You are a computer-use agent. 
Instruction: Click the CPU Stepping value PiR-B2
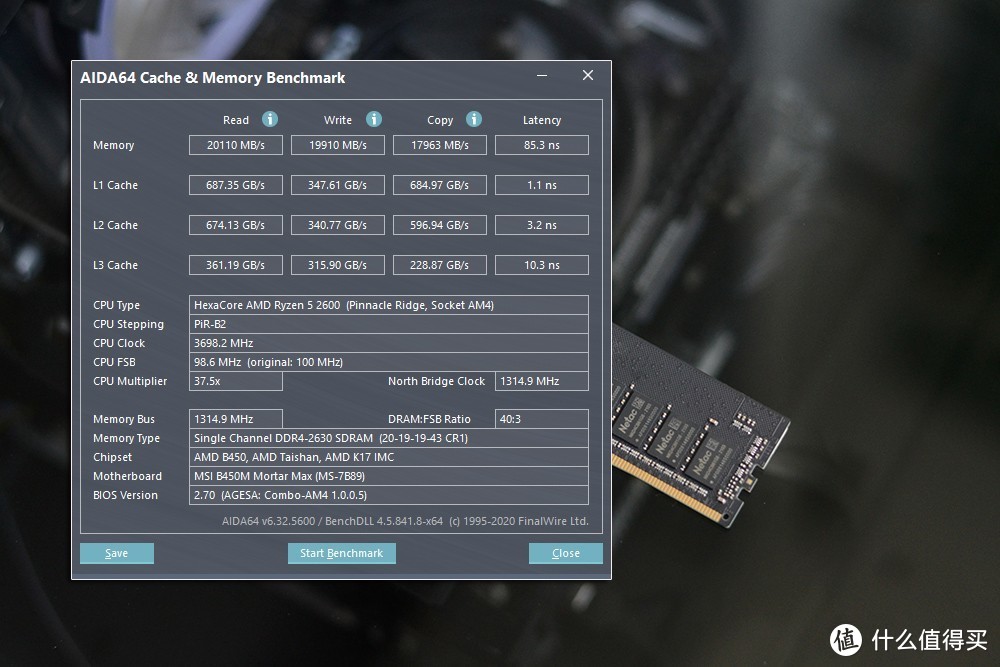click(389, 324)
